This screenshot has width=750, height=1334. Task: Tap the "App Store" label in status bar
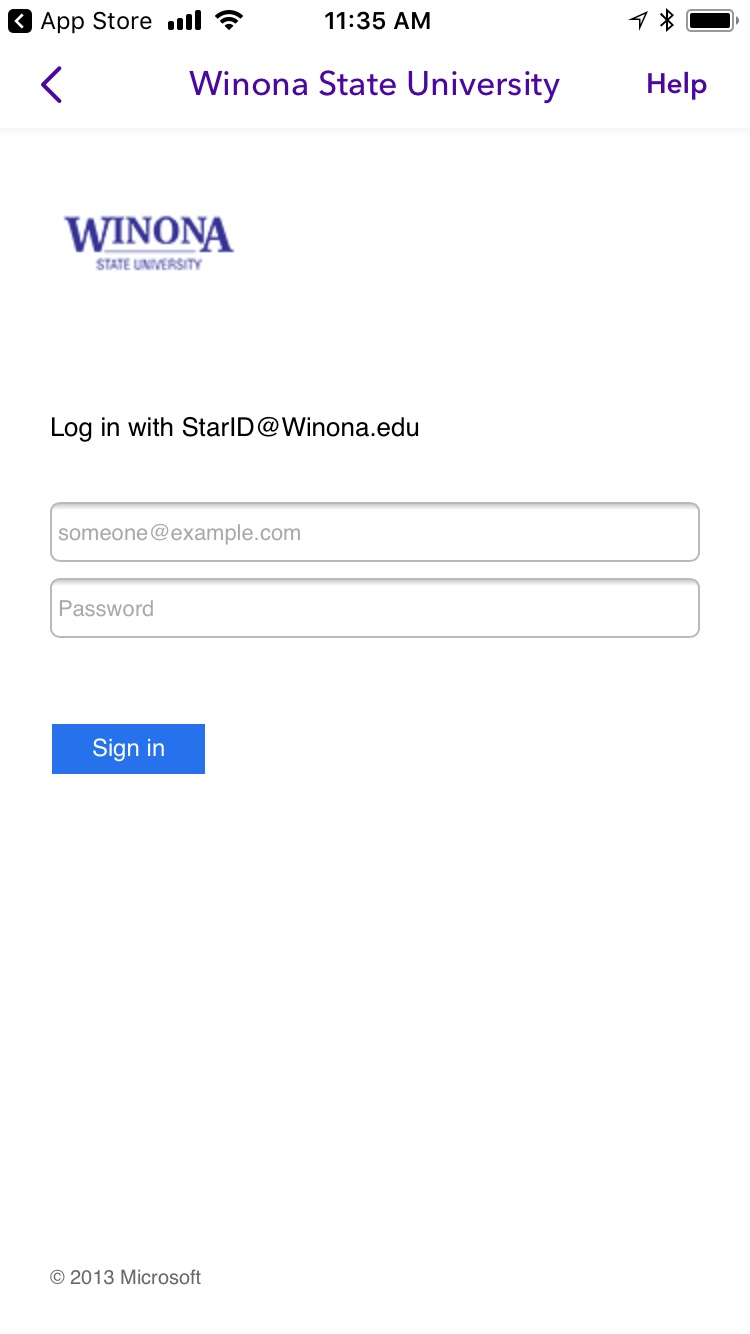pos(96,21)
